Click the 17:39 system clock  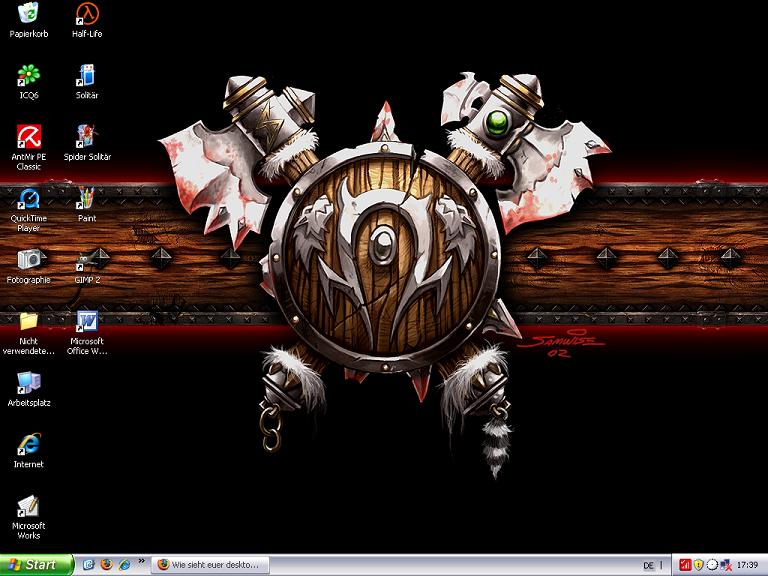tap(747, 565)
